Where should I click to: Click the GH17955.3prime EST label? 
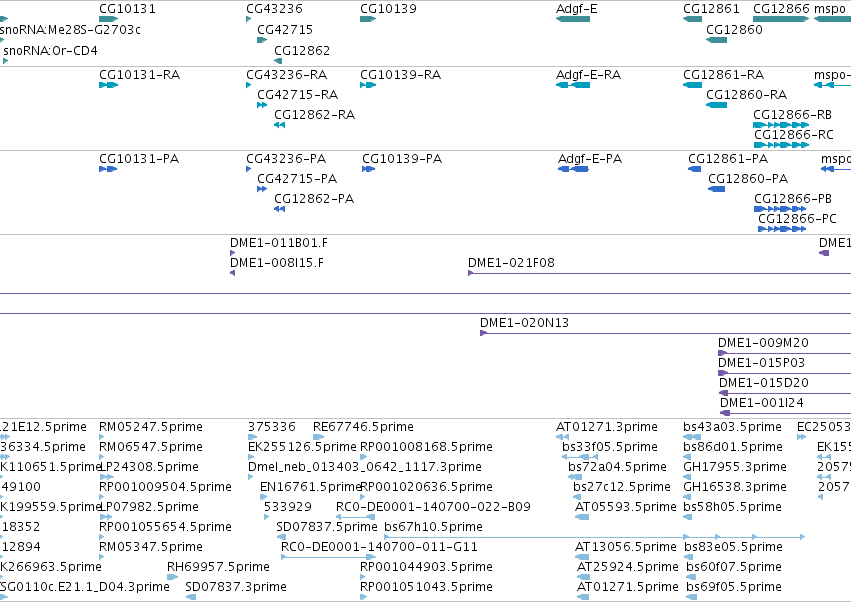tap(735, 467)
